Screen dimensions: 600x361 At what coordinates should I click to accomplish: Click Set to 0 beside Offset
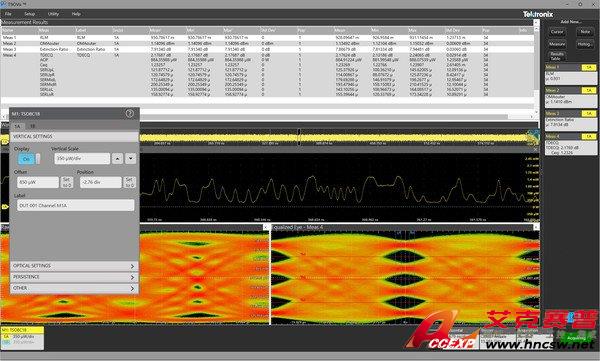(x=67, y=182)
